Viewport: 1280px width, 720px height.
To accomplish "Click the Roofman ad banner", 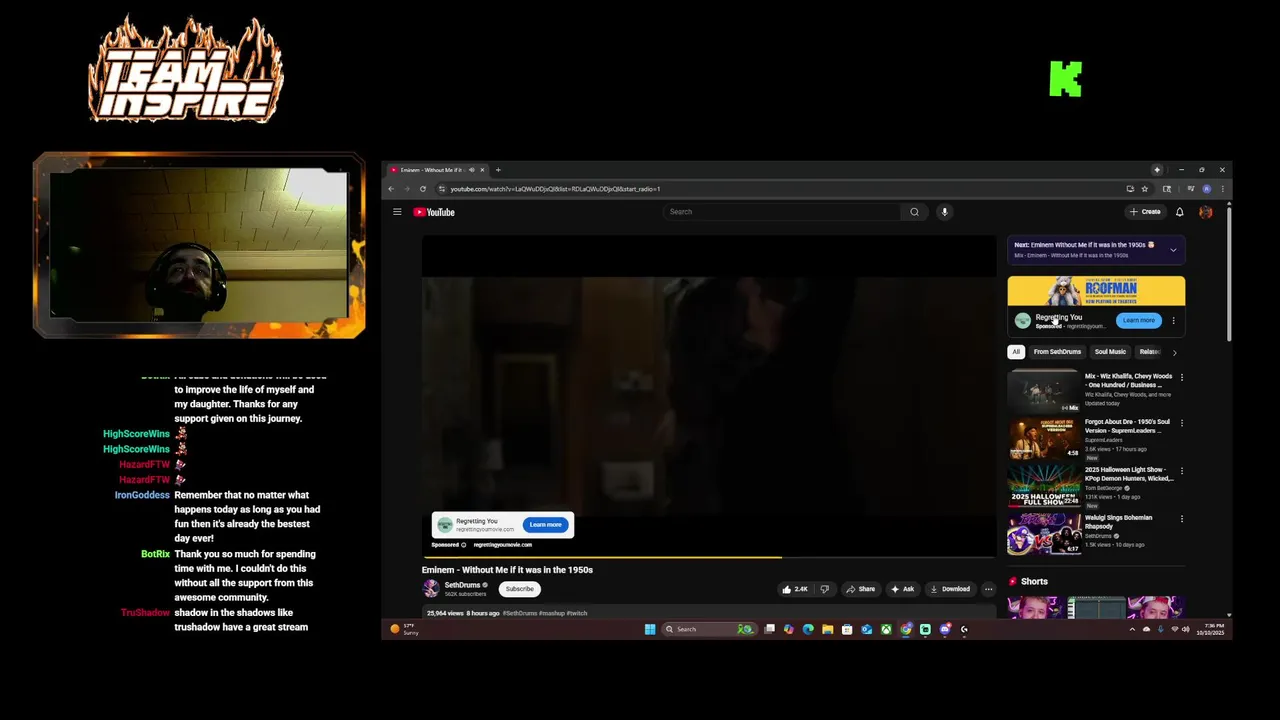I will pyautogui.click(x=1096, y=291).
